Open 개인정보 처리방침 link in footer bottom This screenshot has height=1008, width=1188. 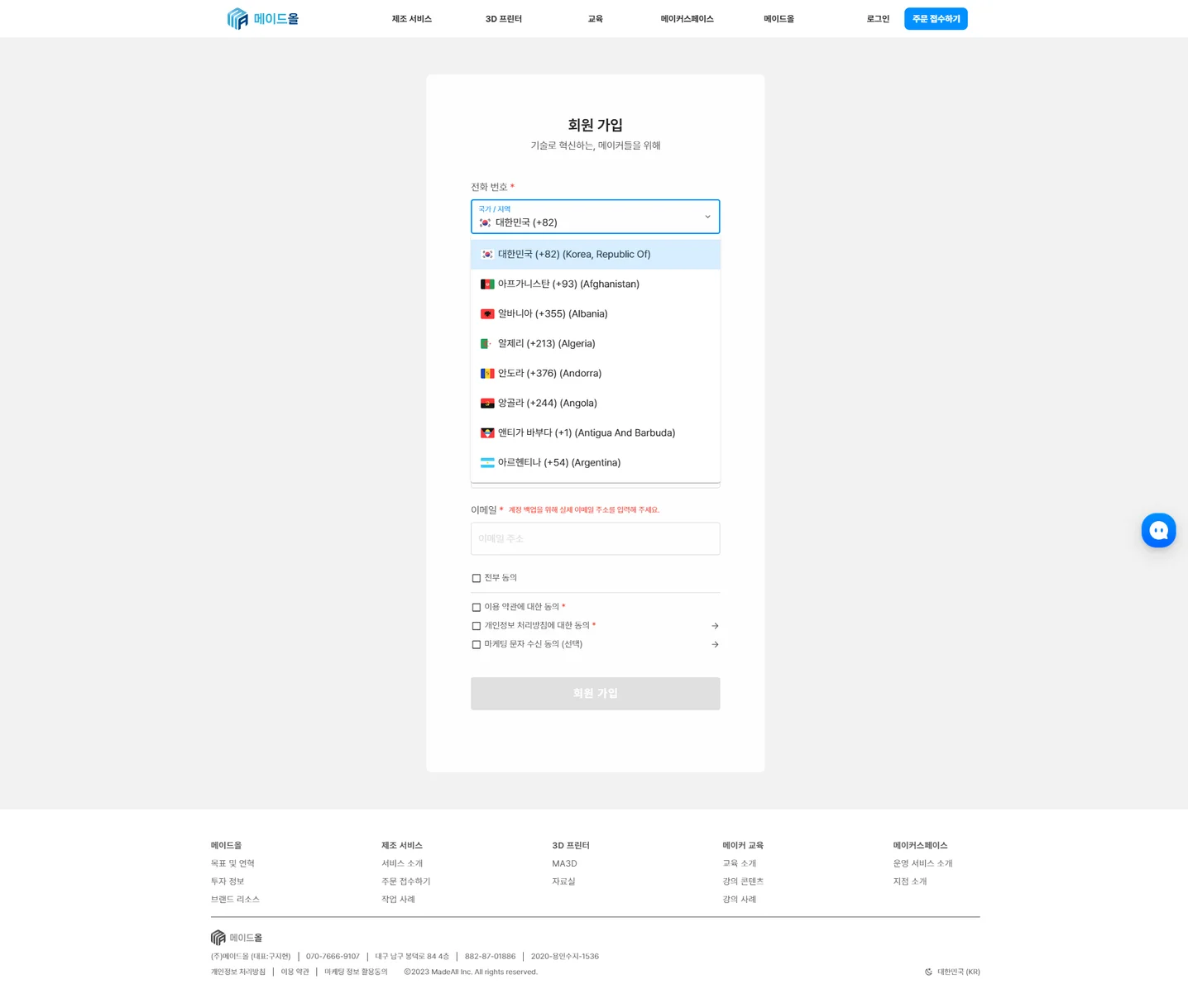coord(238,972)
